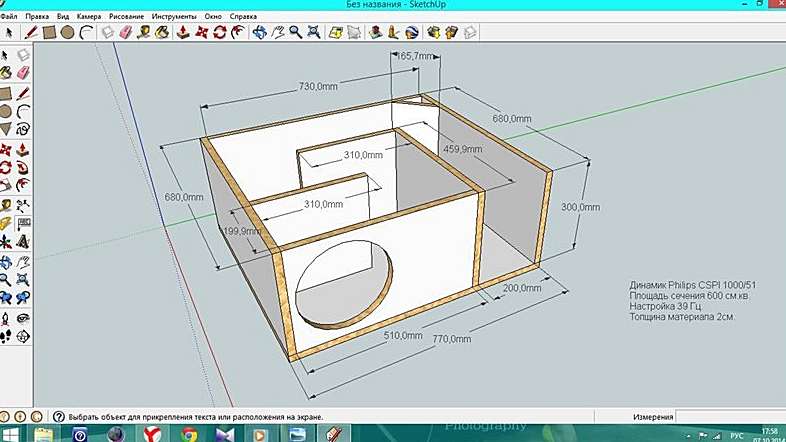Select Move tool in top toolbar
786x442 pixels.
[202, 33]
